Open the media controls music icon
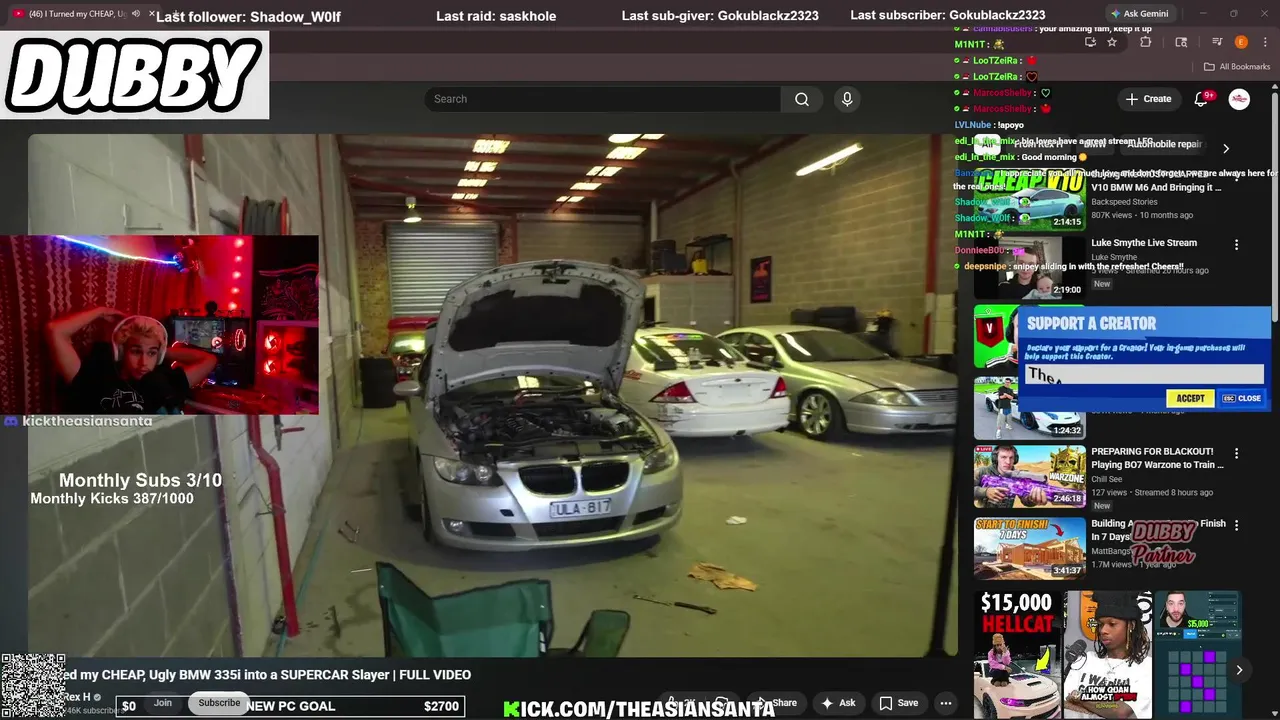Viewport: 1280px width, 720px height. coord(1217,42)
